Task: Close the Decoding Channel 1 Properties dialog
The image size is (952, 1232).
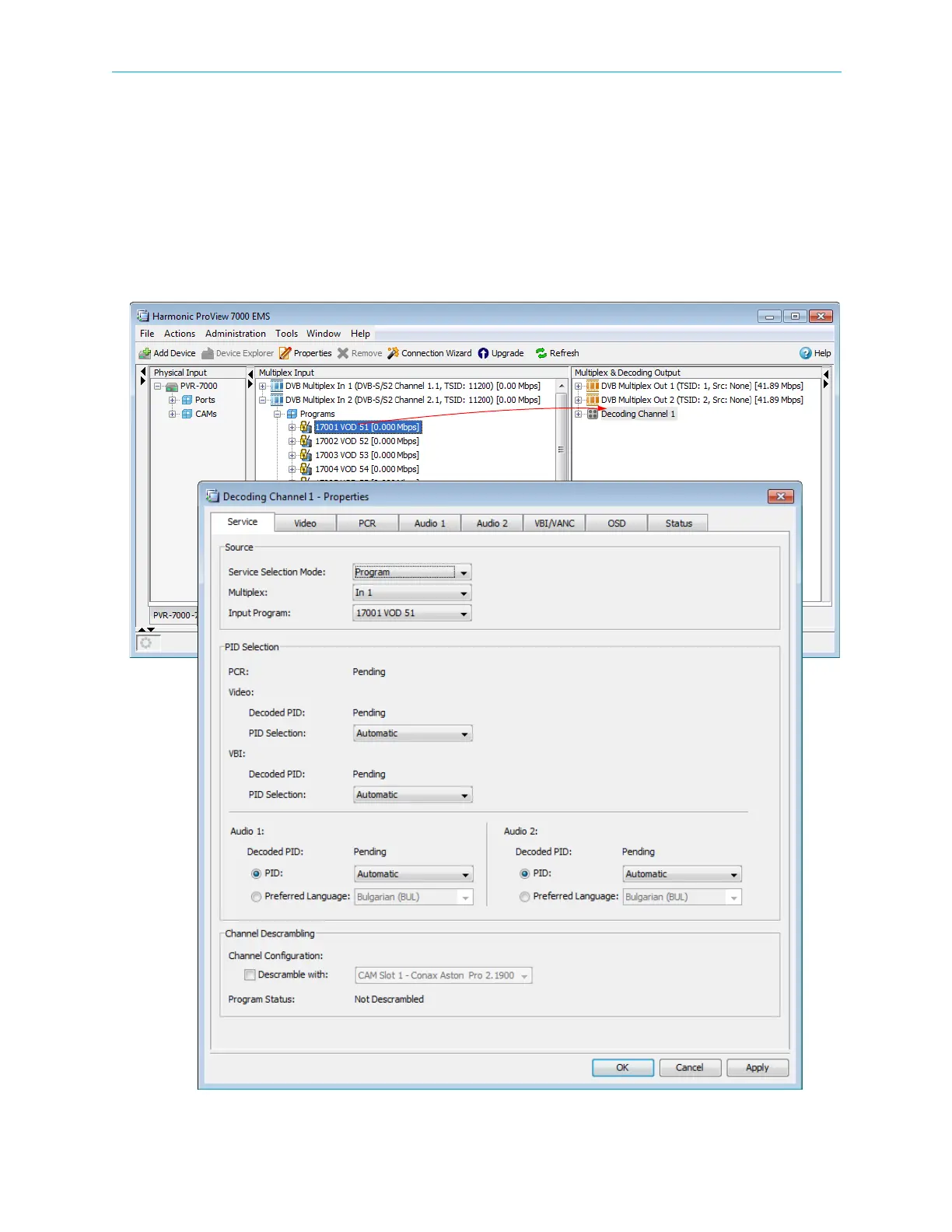Action: 781,496
